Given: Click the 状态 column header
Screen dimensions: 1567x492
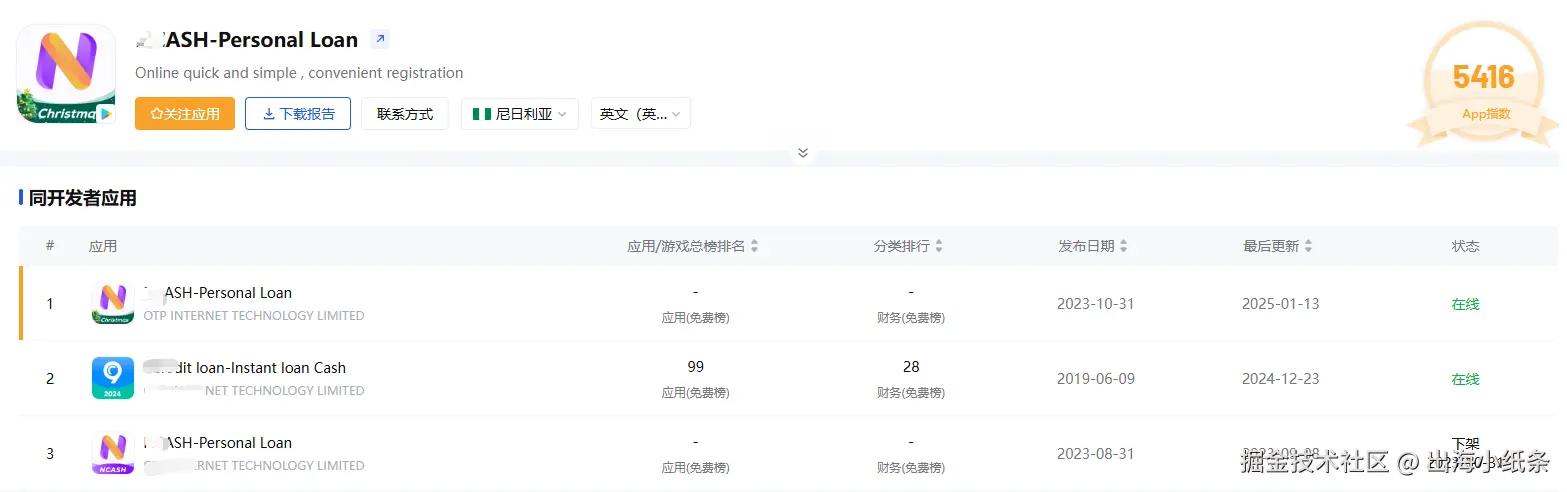Looking at the screenshot, I should coord(1465,246).
